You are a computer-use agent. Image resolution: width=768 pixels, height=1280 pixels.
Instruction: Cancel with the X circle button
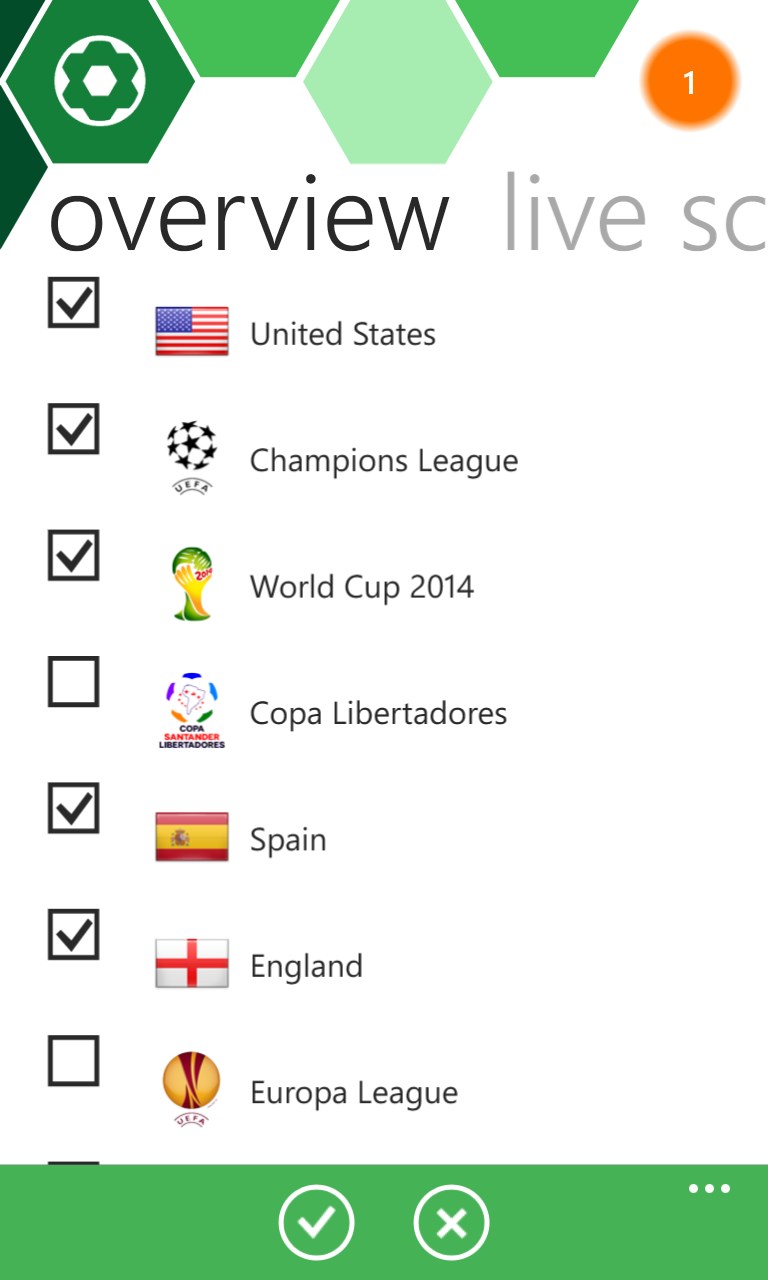[x=451, y=1222]
